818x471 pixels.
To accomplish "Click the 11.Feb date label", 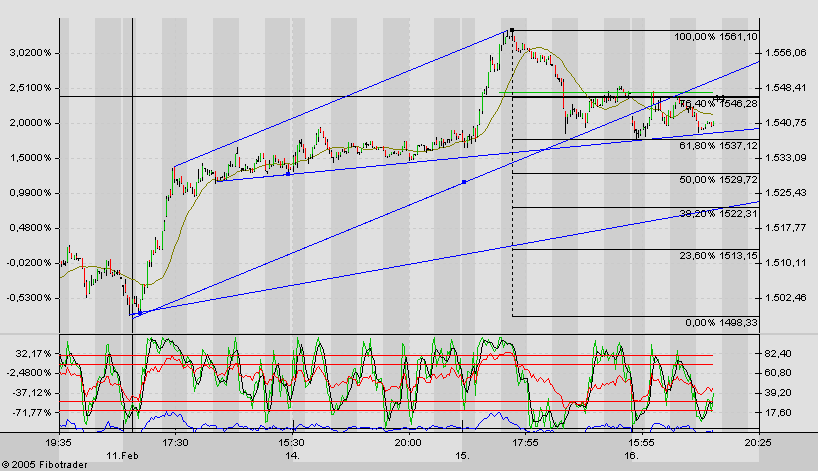I will [x=123, y=455].
